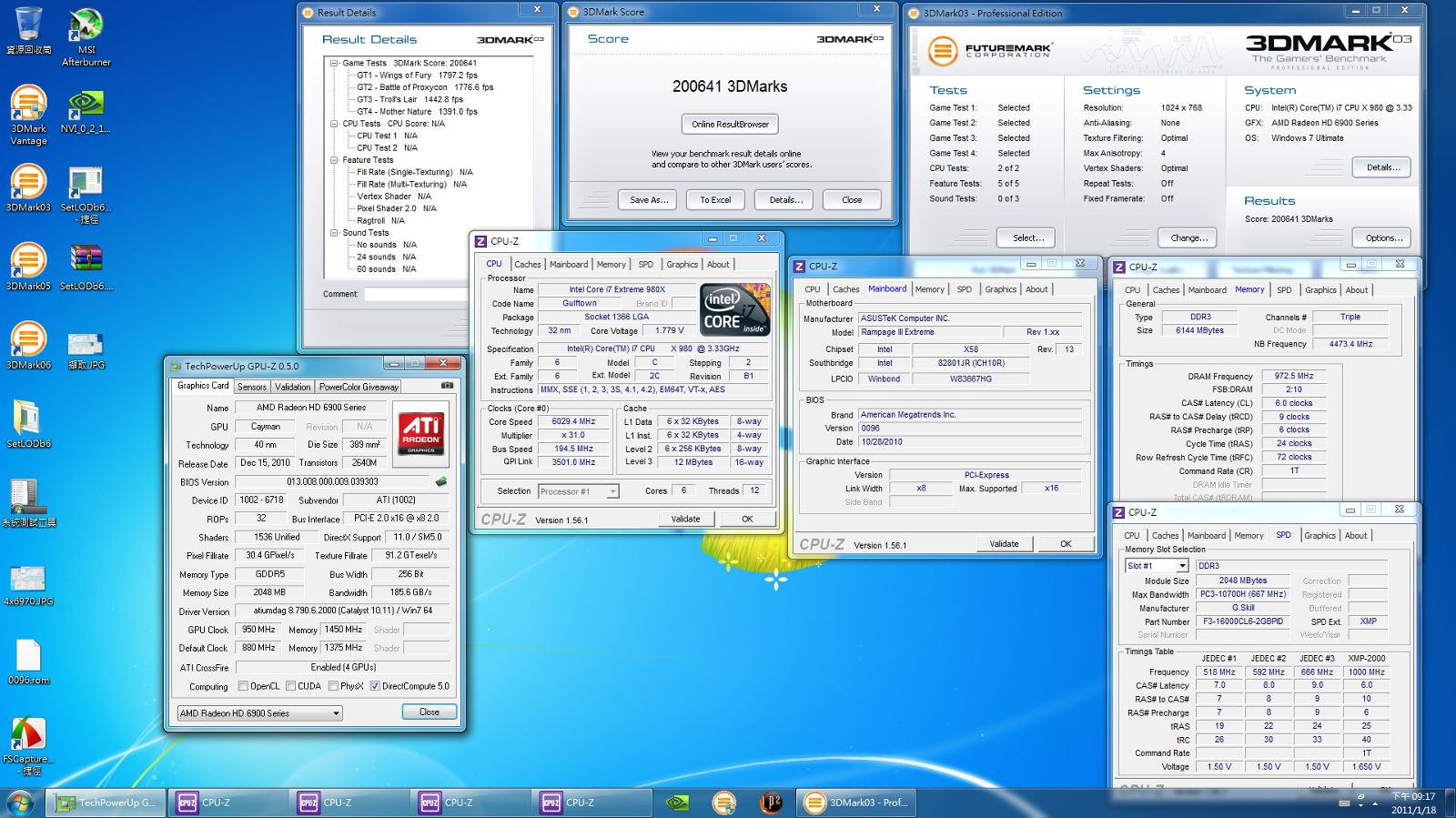Switch to TechPowerUp GPU-Z taskbar button
This screenshot has height=818, width=1456.
pos(106,803)
